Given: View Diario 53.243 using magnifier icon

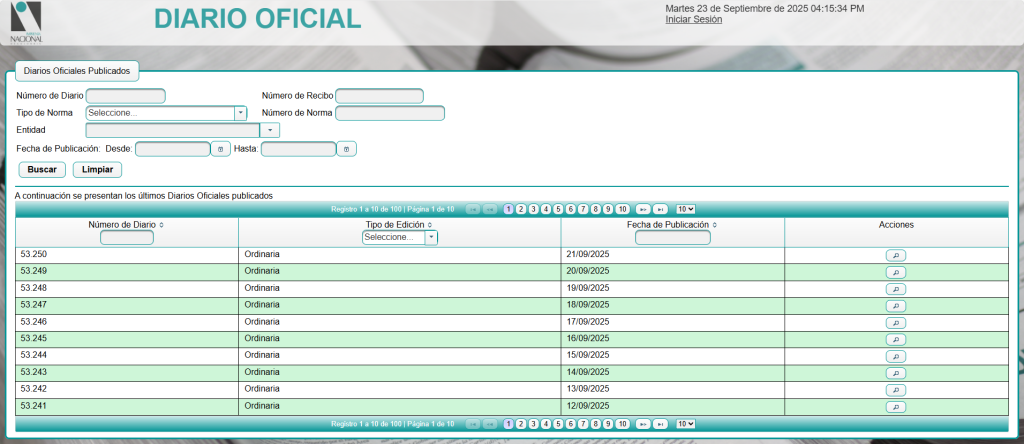Looking at the screenshot, I should [x=896, y=373].
